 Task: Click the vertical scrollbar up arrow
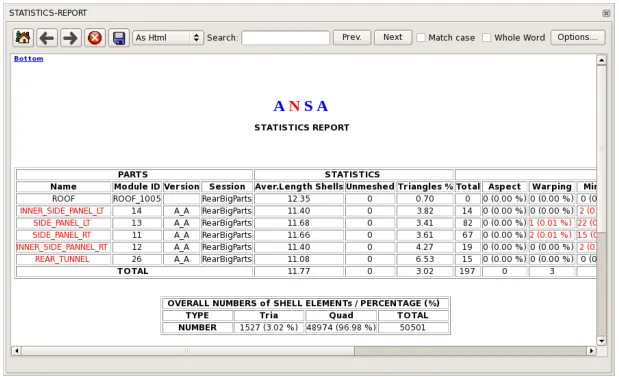click(x=601, y=60)
